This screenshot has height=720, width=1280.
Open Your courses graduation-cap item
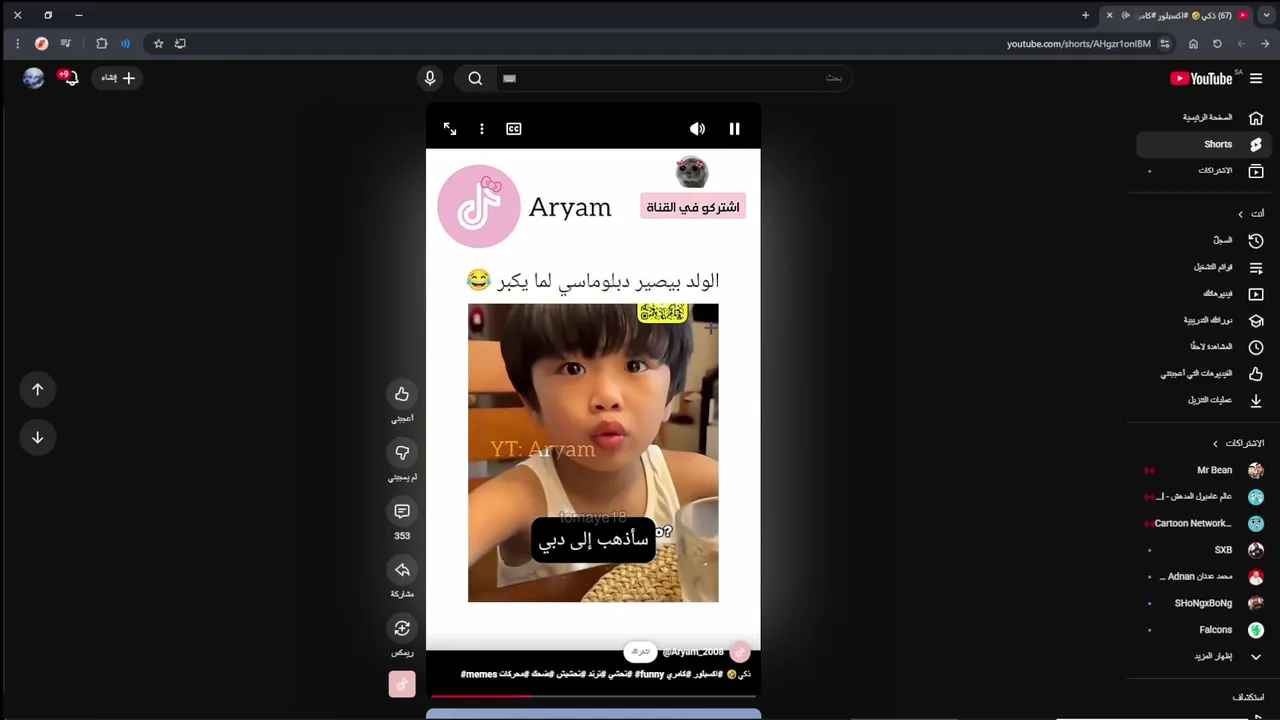[x=1204, y=321]
